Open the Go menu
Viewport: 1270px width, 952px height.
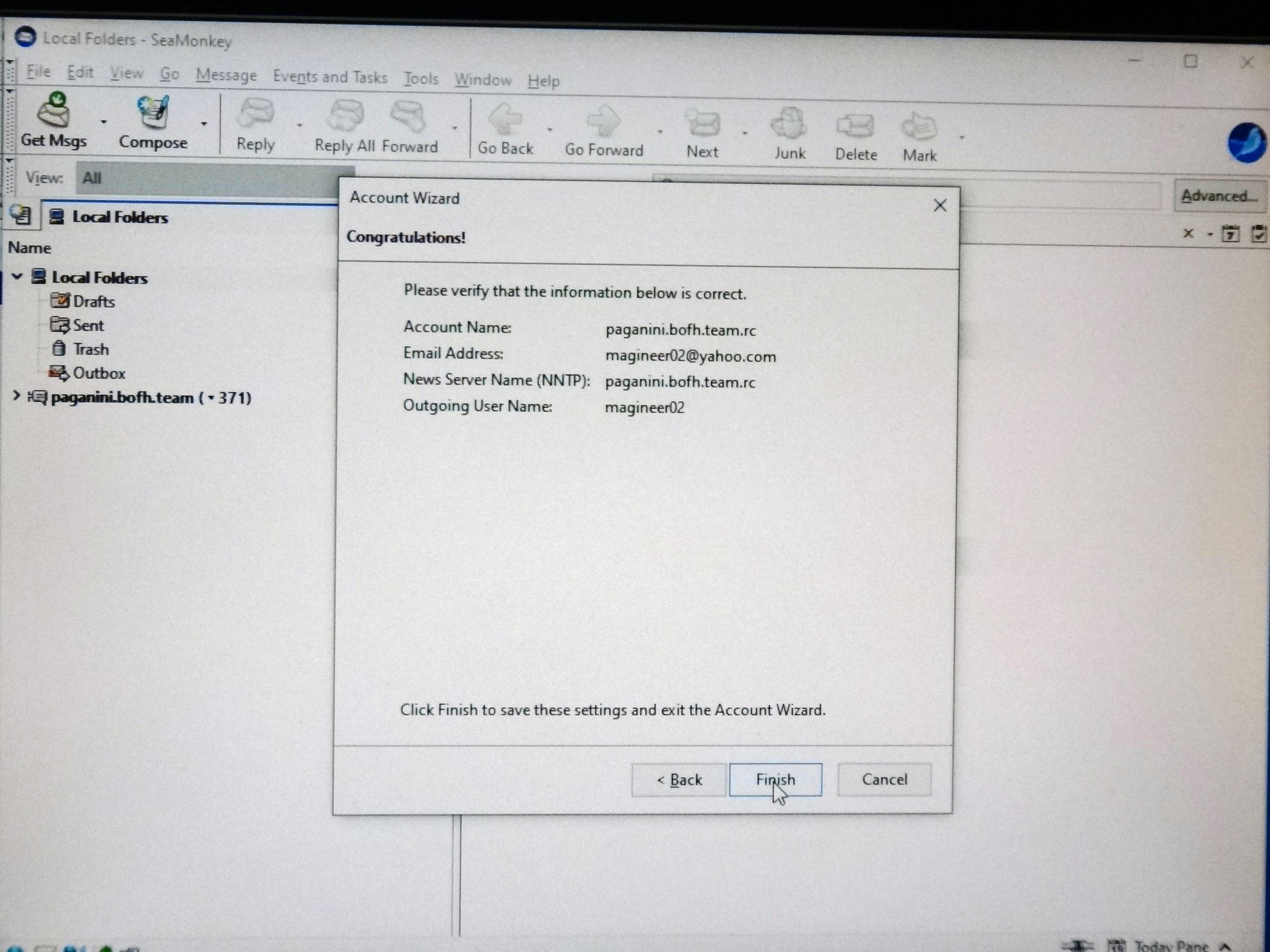tap(170, 74)
